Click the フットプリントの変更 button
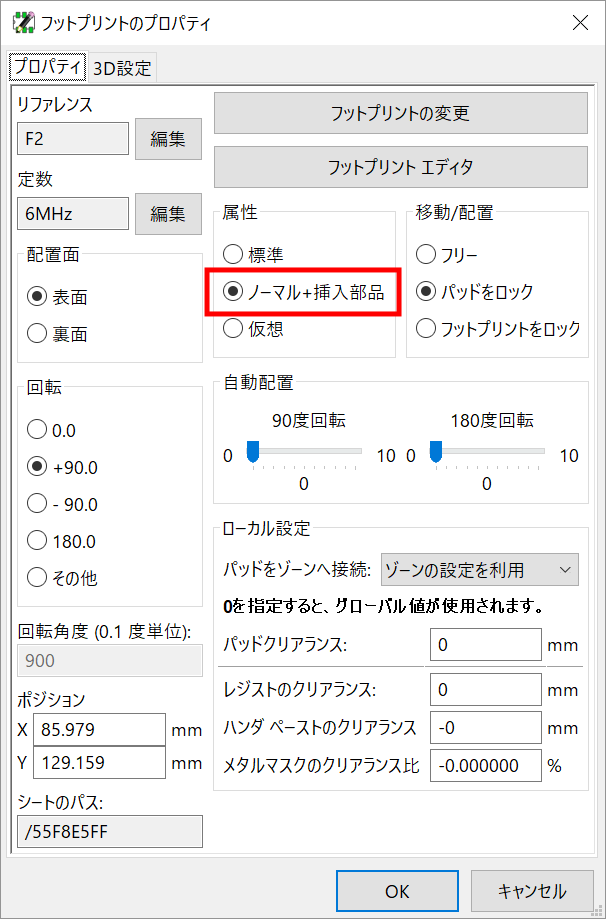Viewport: 606px width, 919px height. tap(400, 113)
